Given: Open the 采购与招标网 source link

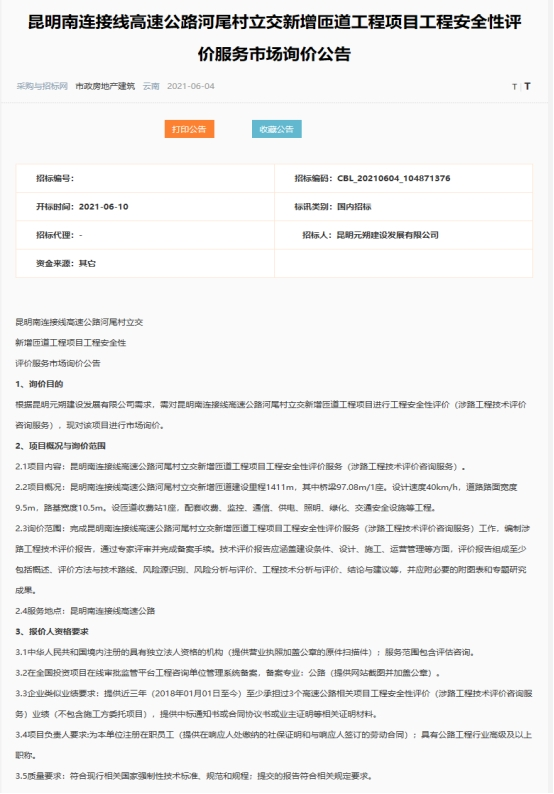Looking at the screenshot, I should pos(42,86).
